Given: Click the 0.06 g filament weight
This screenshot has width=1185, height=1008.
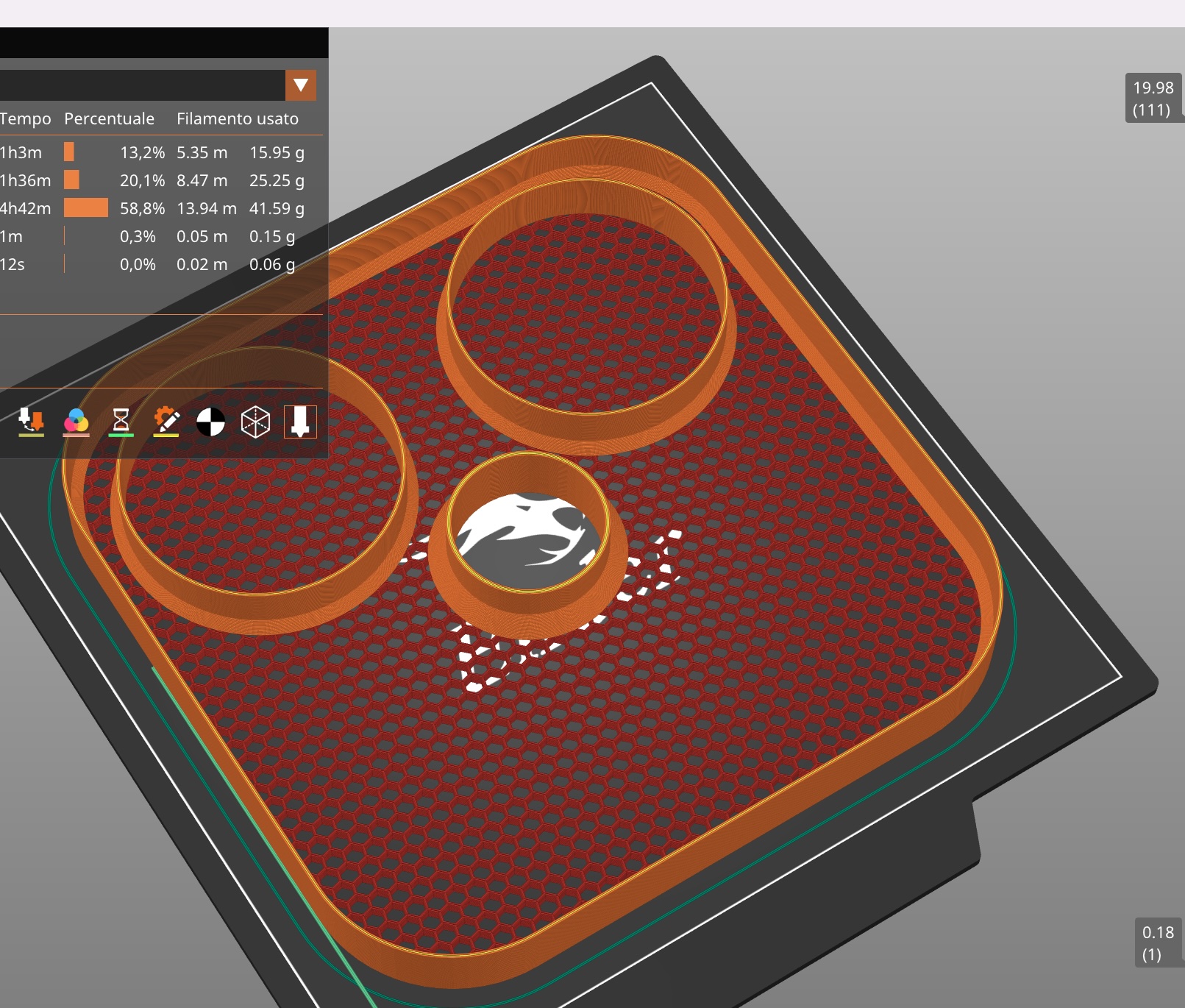Looking at the screenshot, I should (272, 264).
